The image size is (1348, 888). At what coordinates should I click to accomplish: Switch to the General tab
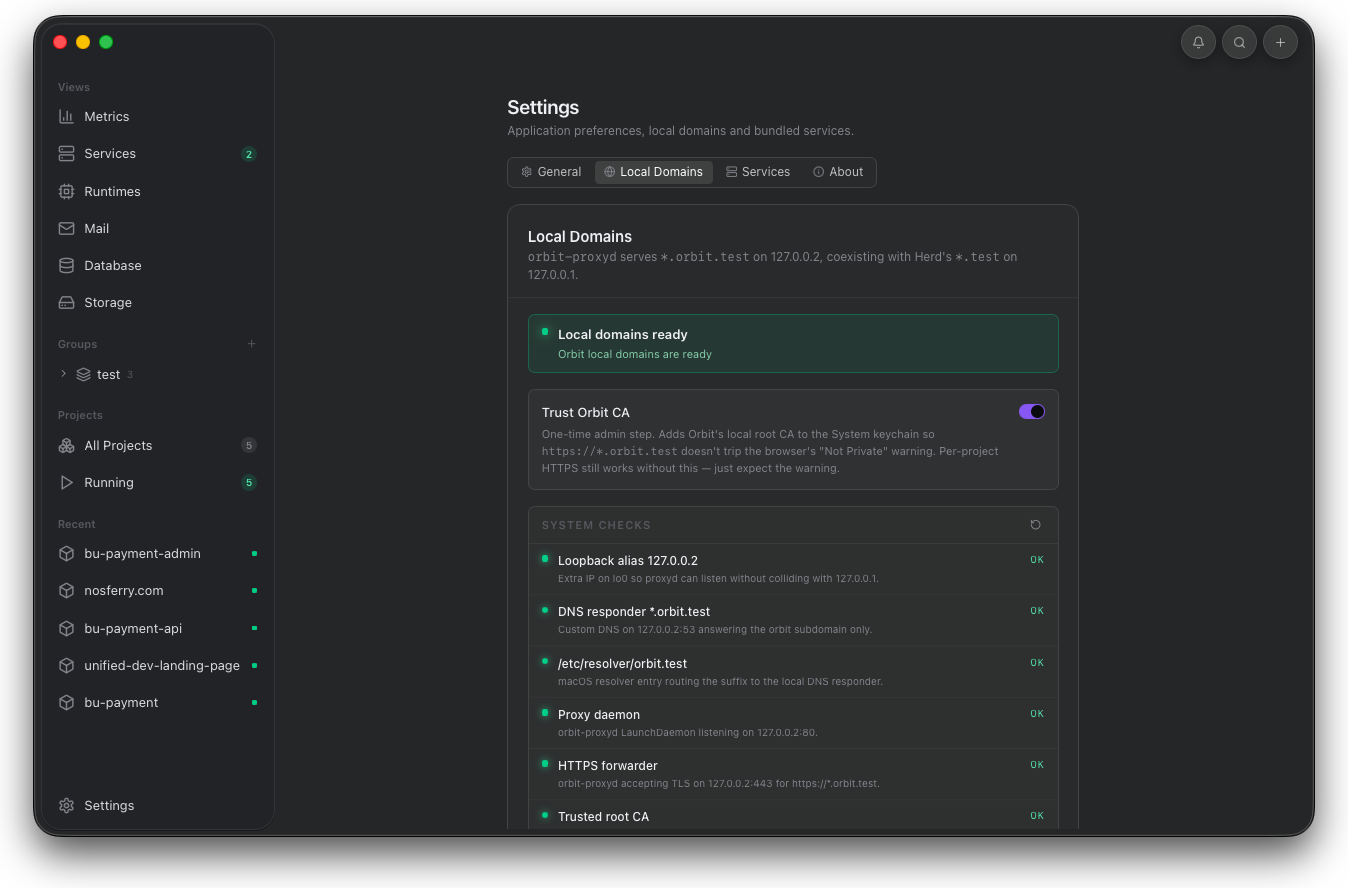tap(551, 172)
